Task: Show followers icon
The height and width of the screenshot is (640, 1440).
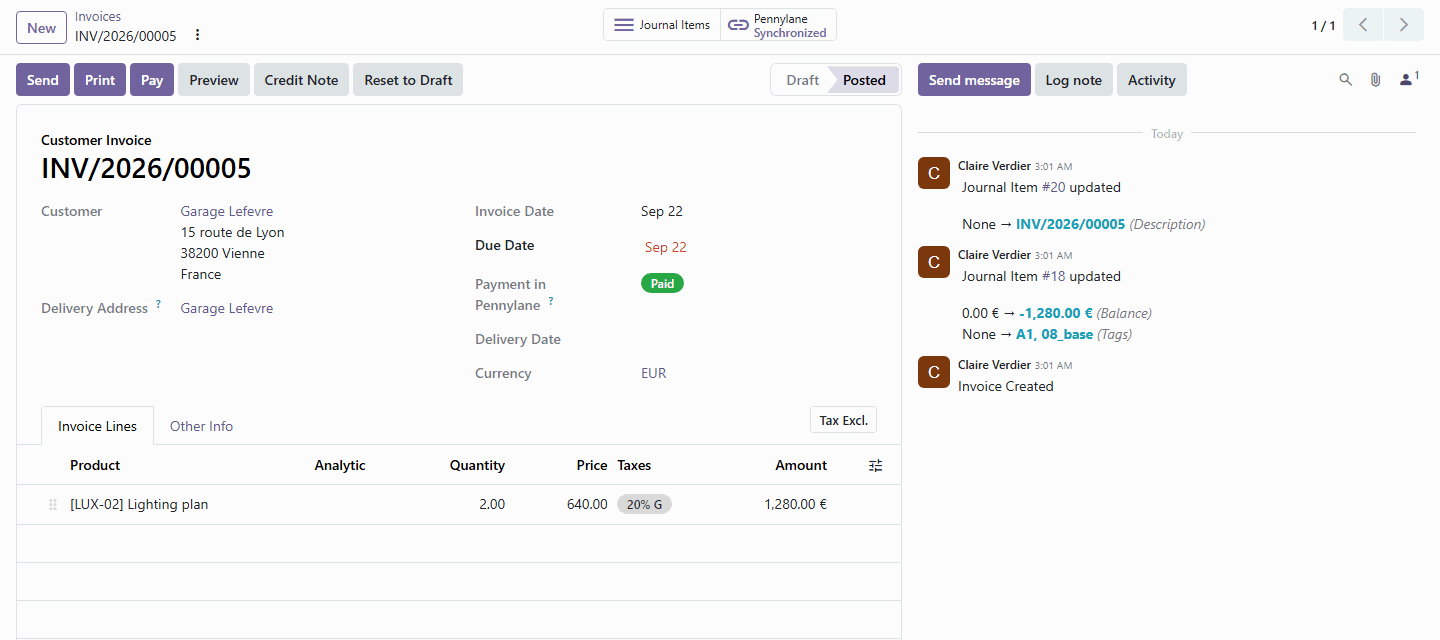Action: 1408,79
